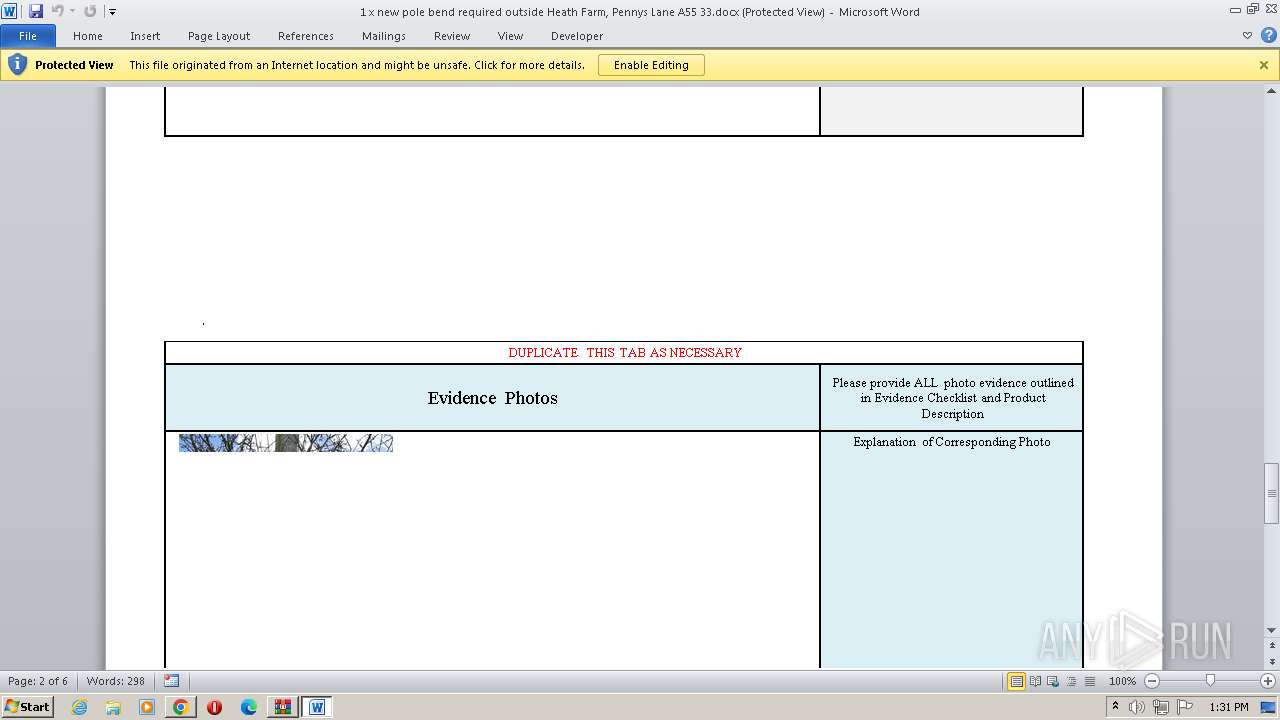Click the 1:31 PM clock in system tray

(x=1229, y=707)
